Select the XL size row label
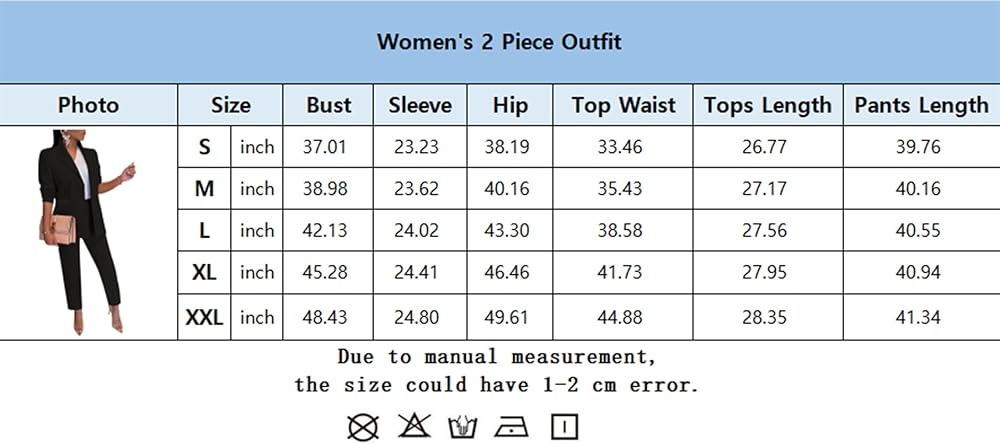 pos(205,272)
